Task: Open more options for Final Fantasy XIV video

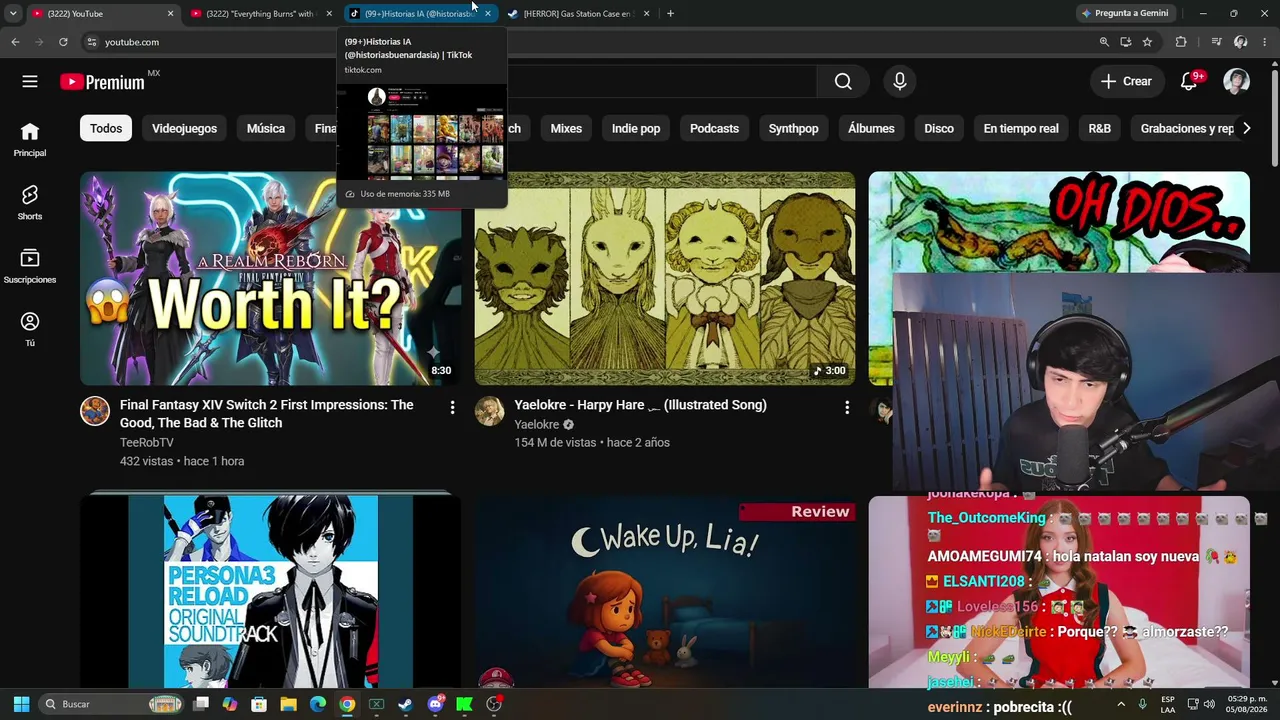Action: 452,407
